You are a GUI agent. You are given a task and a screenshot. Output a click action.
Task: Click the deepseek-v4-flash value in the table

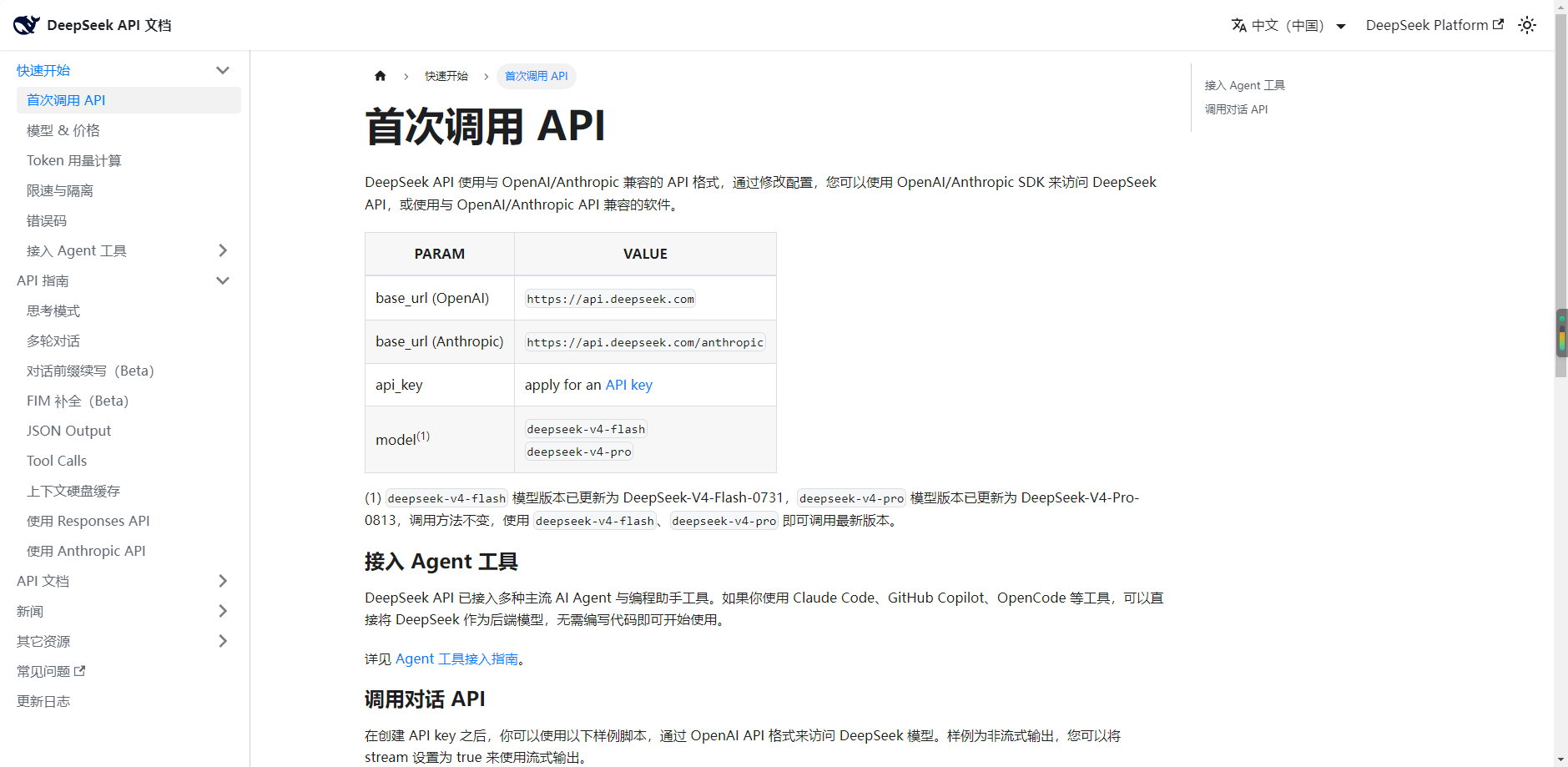[586, 429]
